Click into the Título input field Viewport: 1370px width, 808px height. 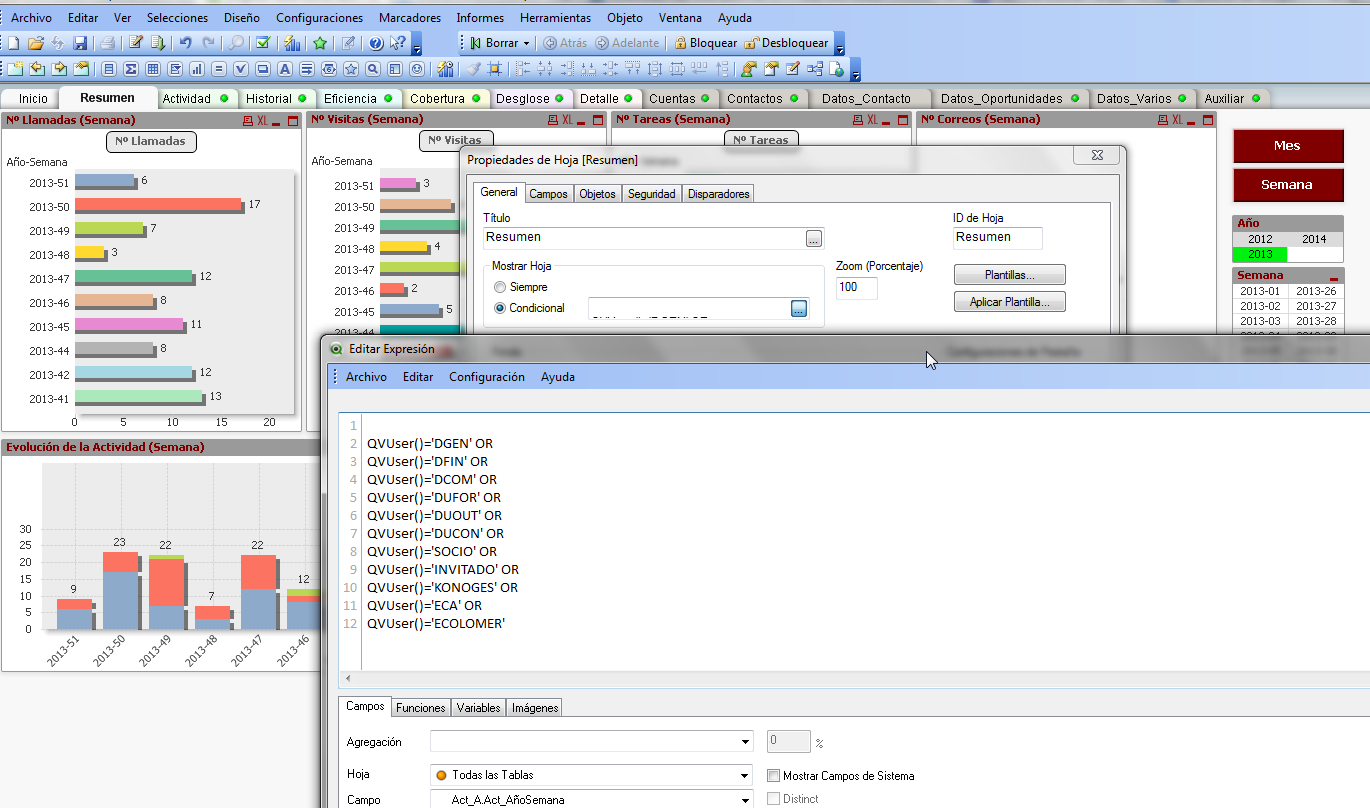(x=643, y=238)
